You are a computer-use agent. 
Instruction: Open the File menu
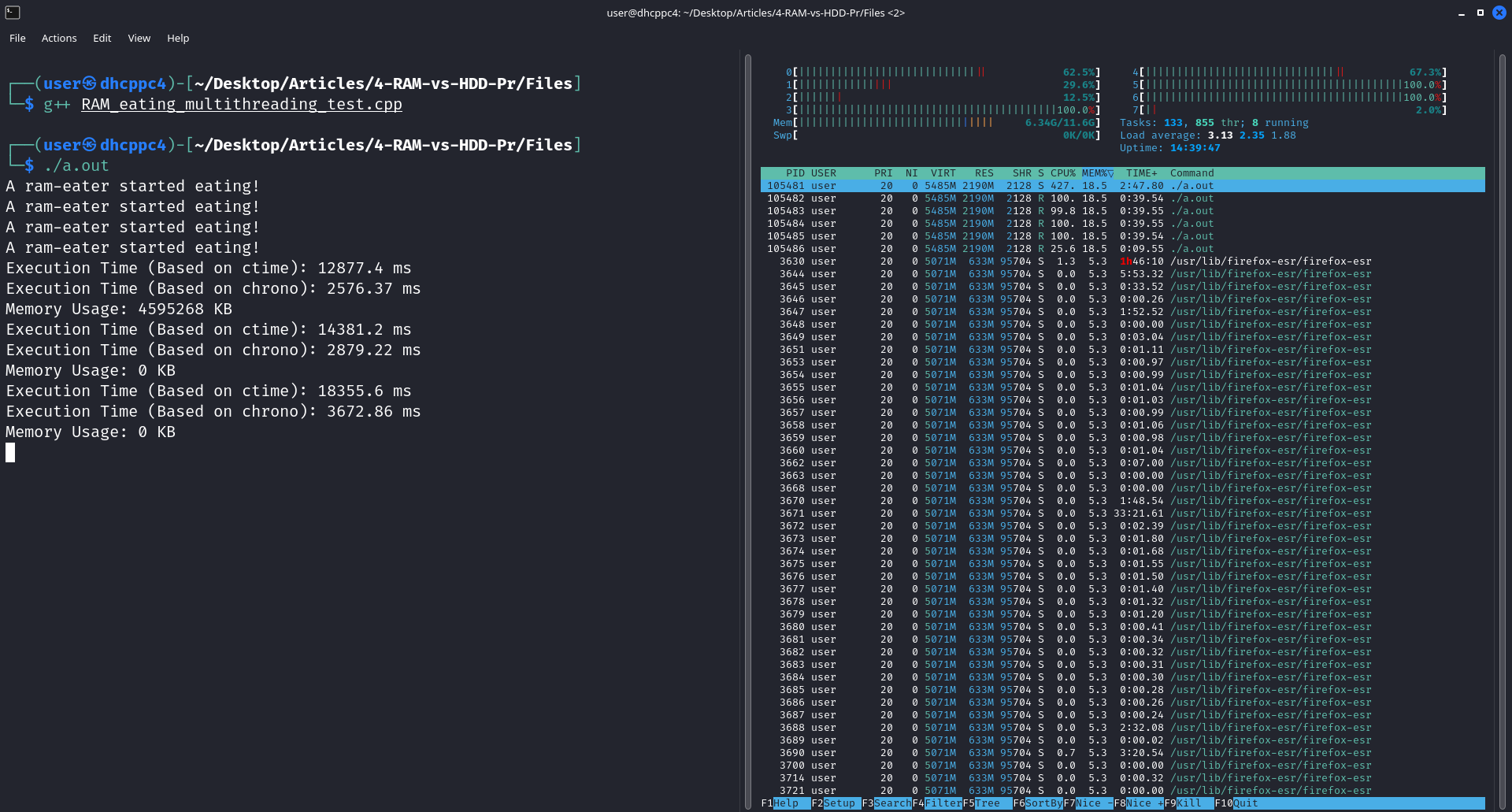[17, 38]
